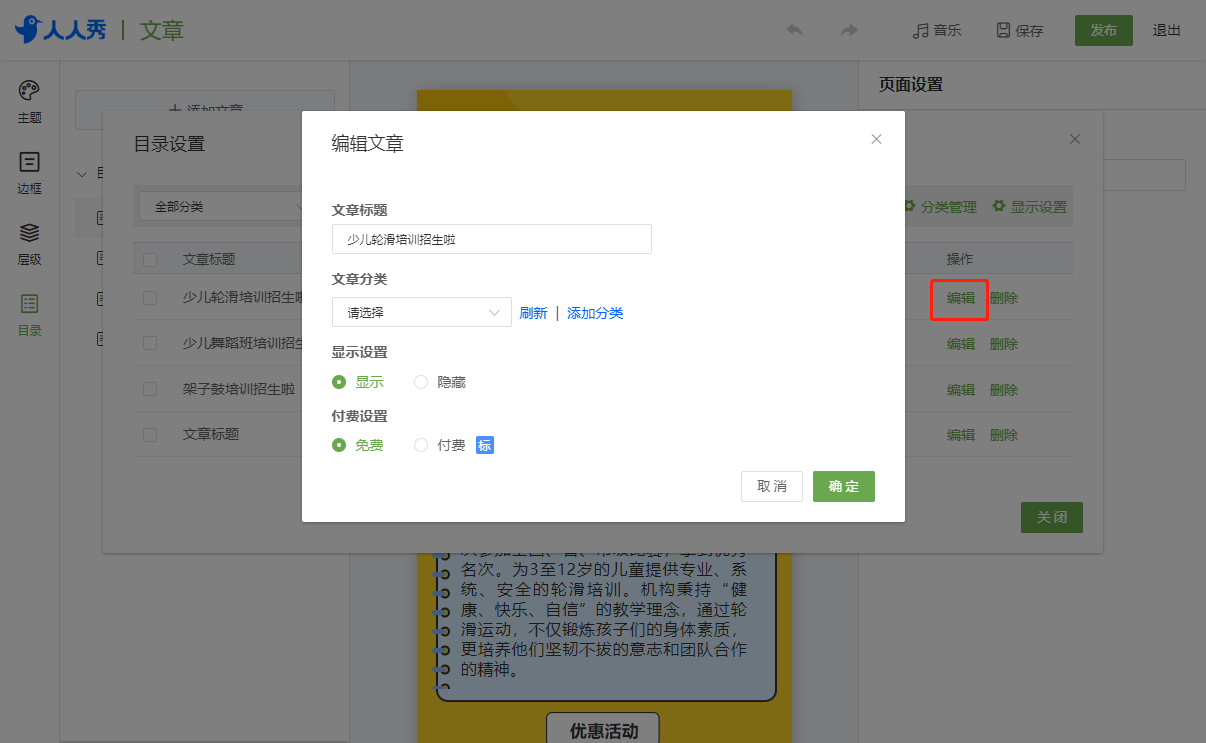Click the 关闭 button in 目录设置

coord(1052,518)
